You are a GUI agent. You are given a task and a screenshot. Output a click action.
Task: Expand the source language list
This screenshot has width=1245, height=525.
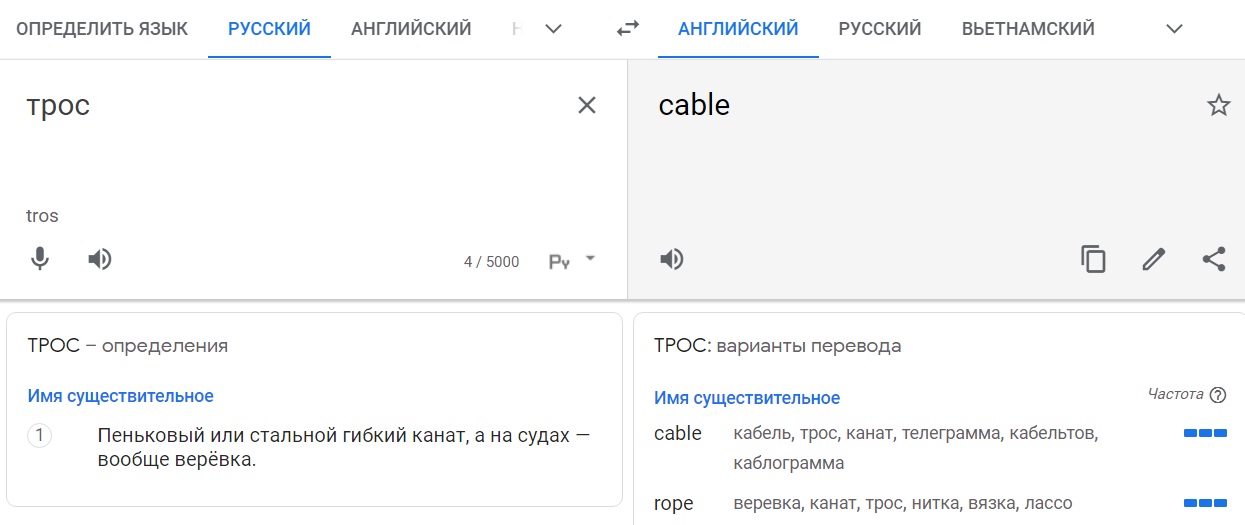[x=553, y=29]
